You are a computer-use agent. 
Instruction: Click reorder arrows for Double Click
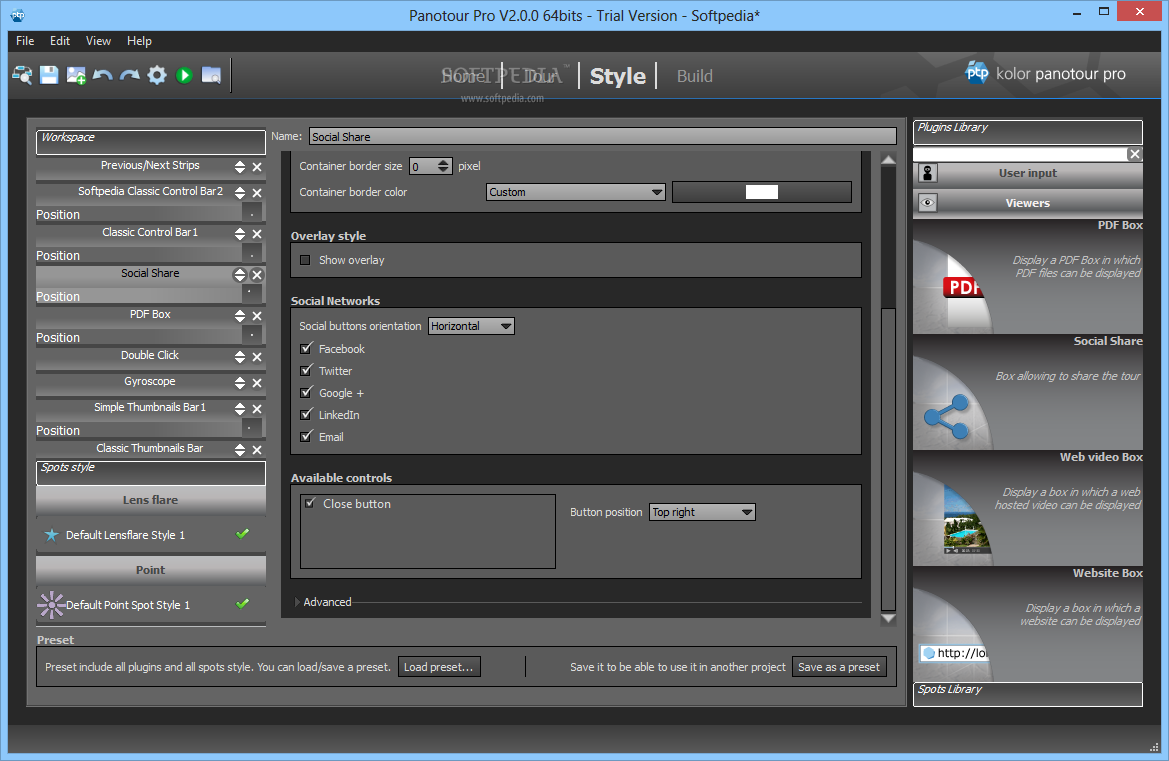(x=240, y=357)
